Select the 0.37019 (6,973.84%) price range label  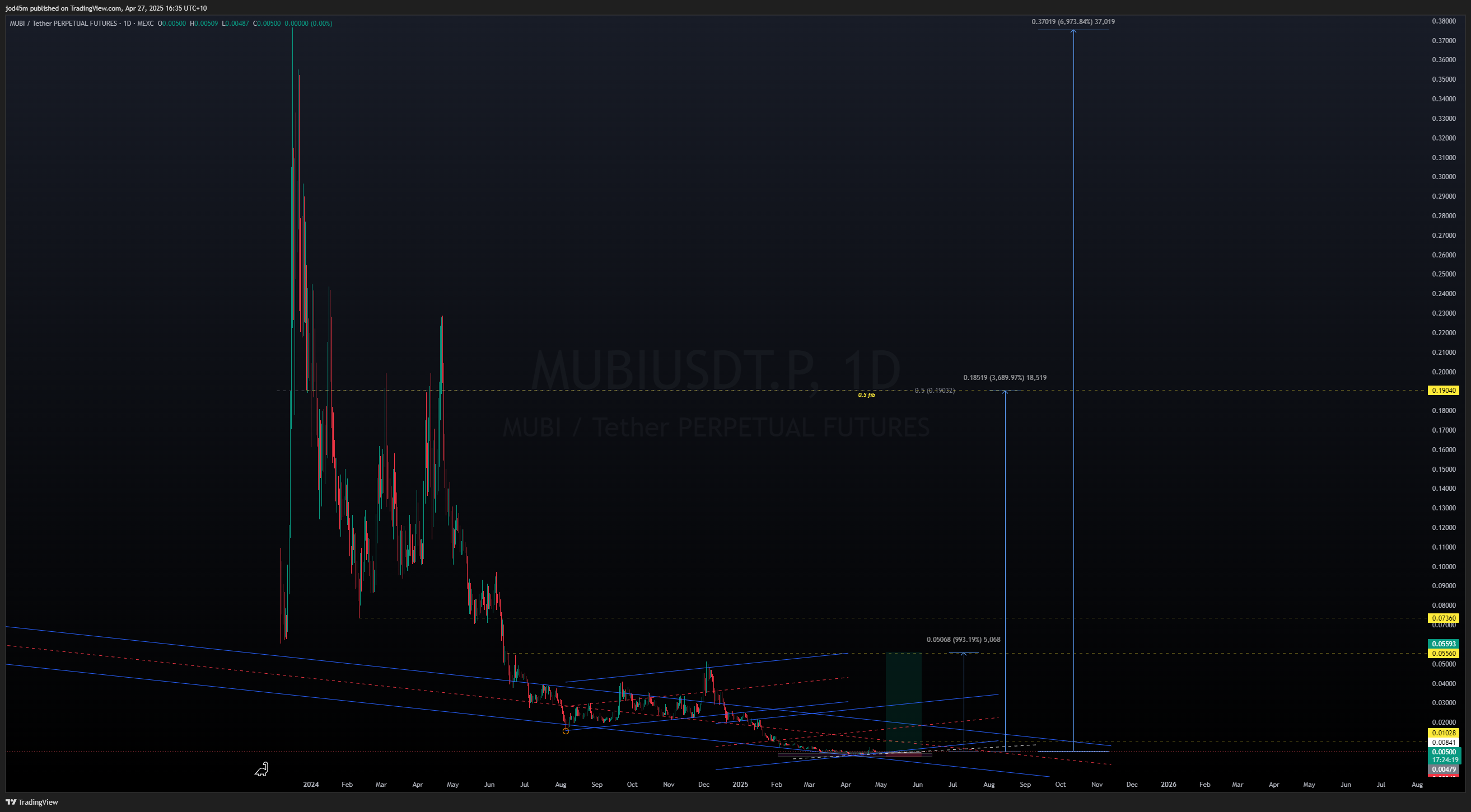(1073, 22)
